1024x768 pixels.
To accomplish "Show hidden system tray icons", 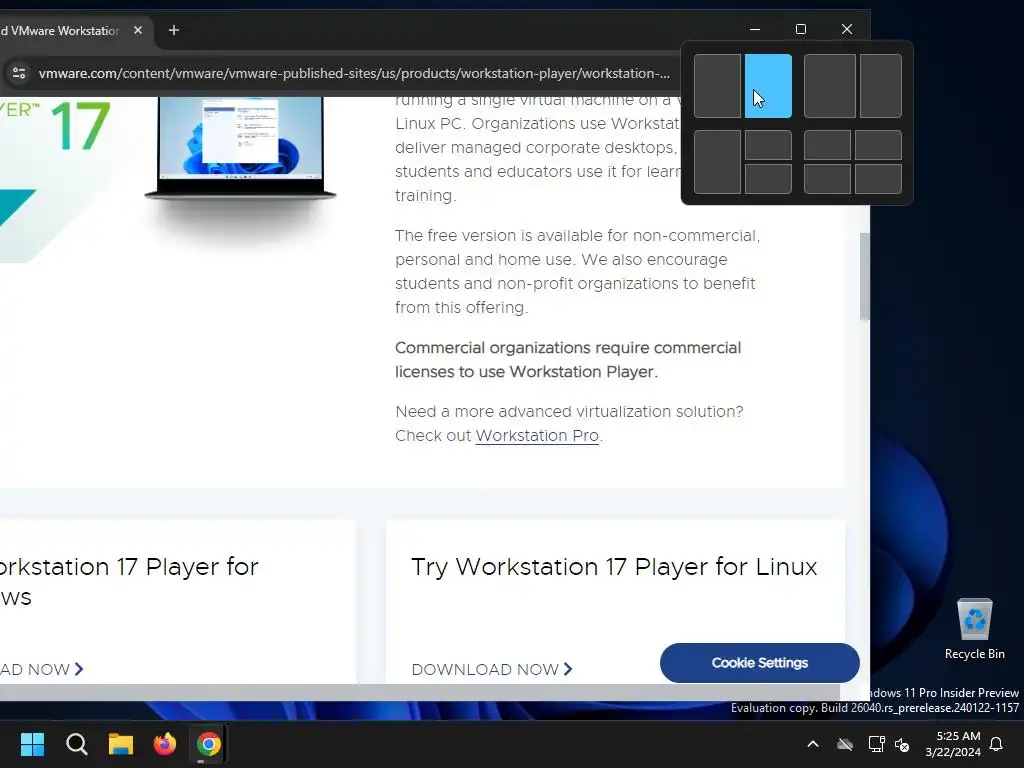I will tap(813, 744).
